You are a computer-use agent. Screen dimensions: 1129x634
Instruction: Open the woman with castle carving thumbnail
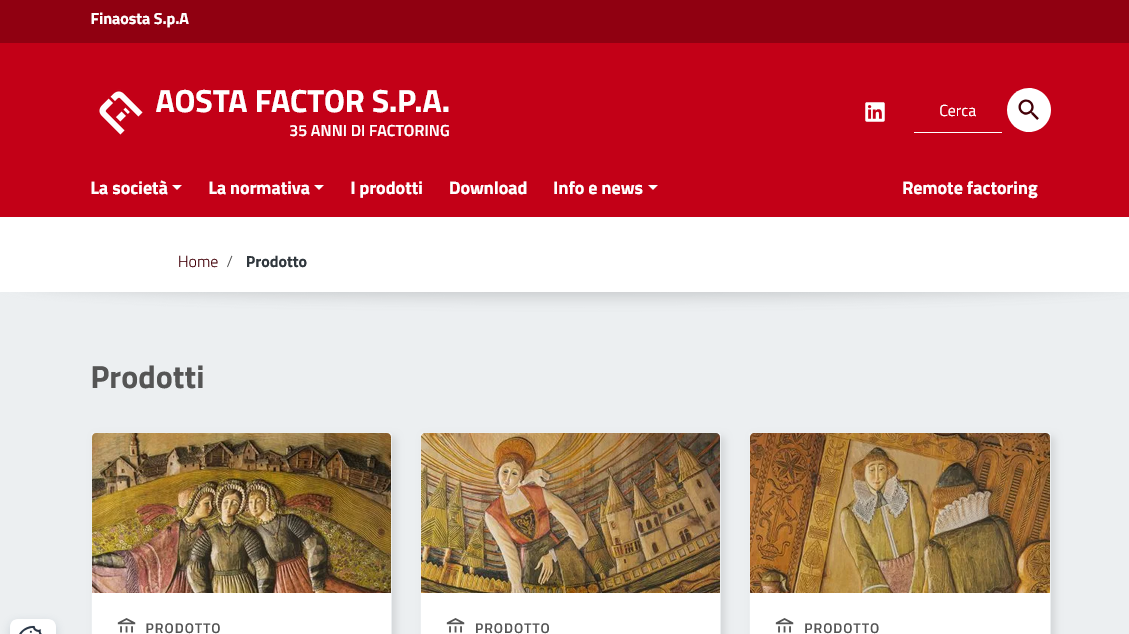point(570,512)
